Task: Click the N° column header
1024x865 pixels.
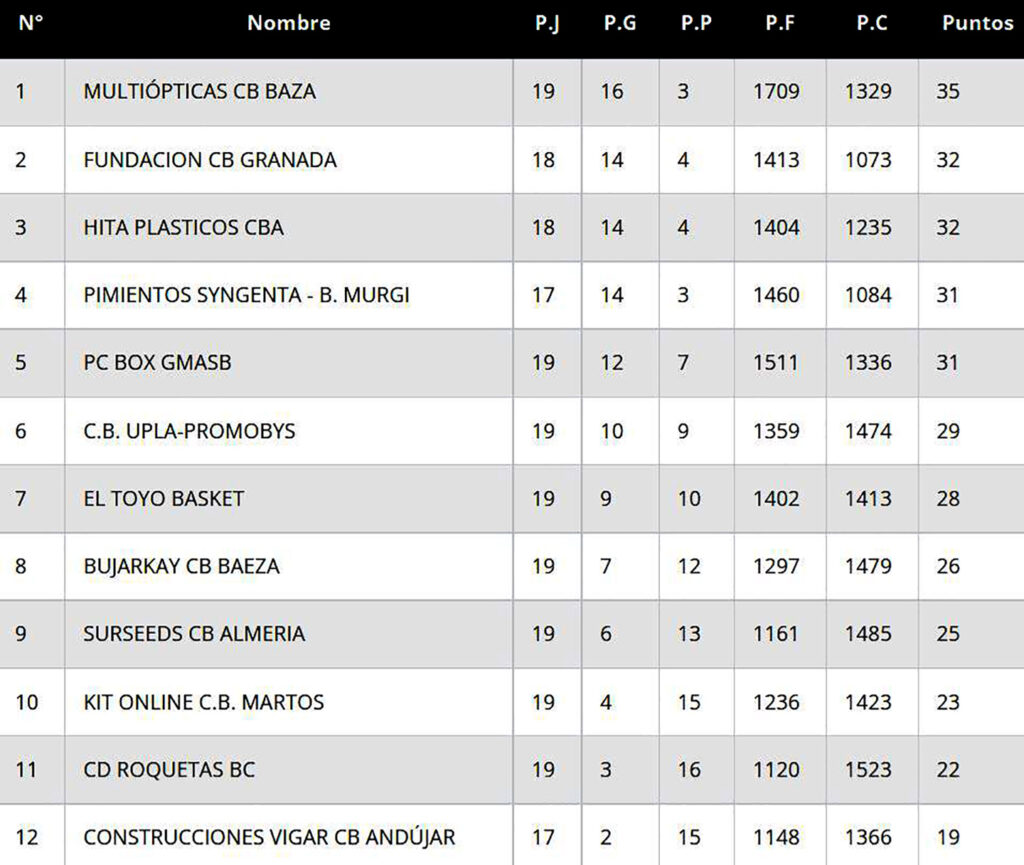Action: pos(31,23)
